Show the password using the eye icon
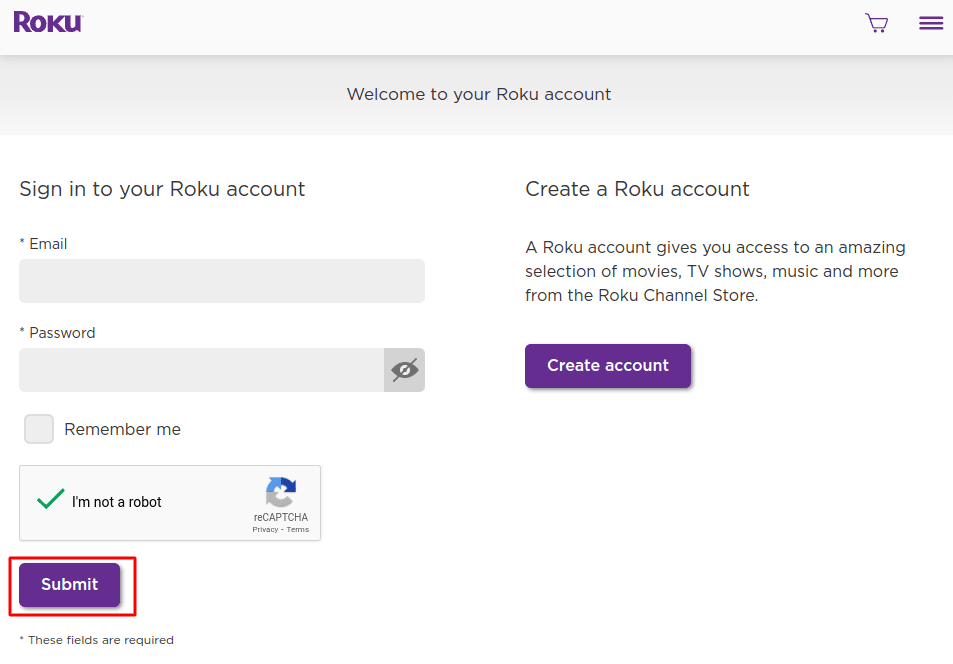This screenshot has height=664, width=953. click(404, 370)
